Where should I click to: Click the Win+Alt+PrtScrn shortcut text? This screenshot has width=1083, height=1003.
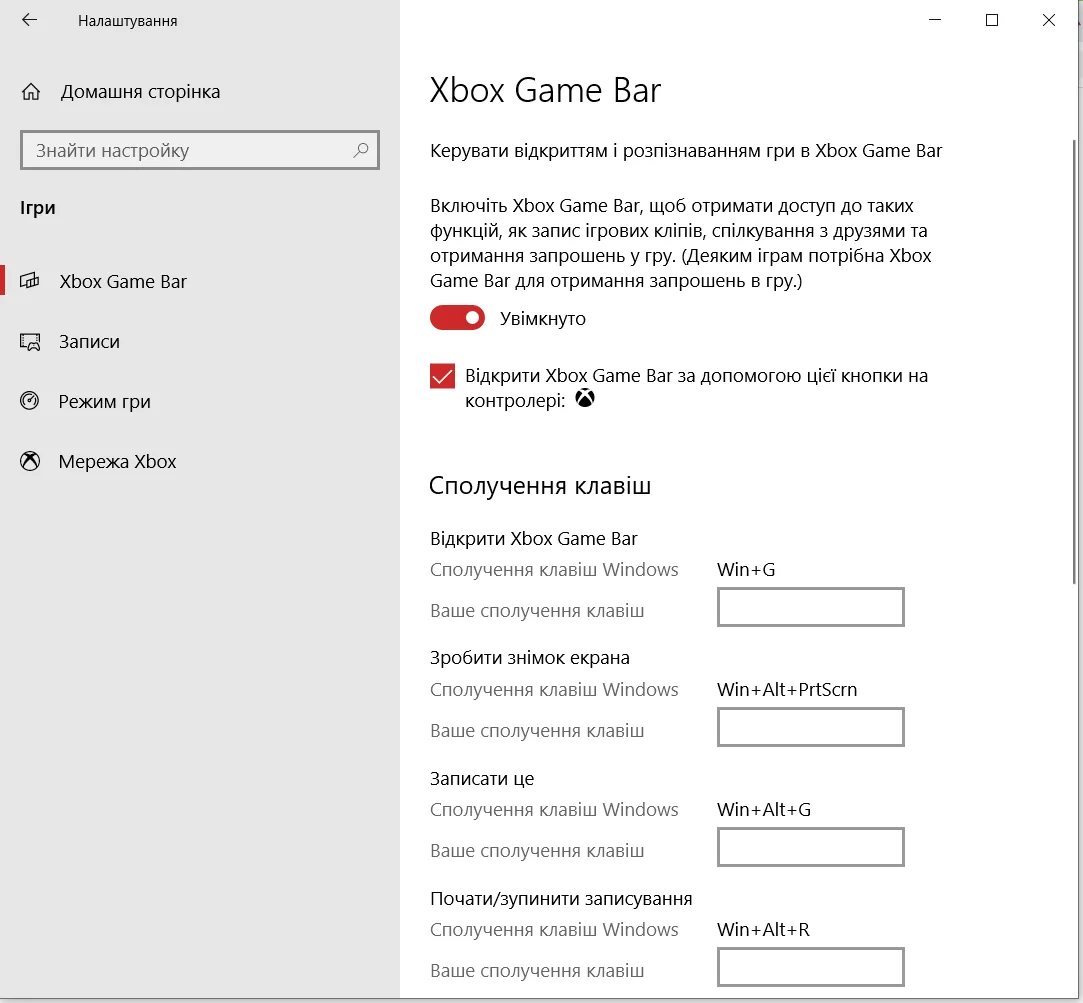click(787, 689)
